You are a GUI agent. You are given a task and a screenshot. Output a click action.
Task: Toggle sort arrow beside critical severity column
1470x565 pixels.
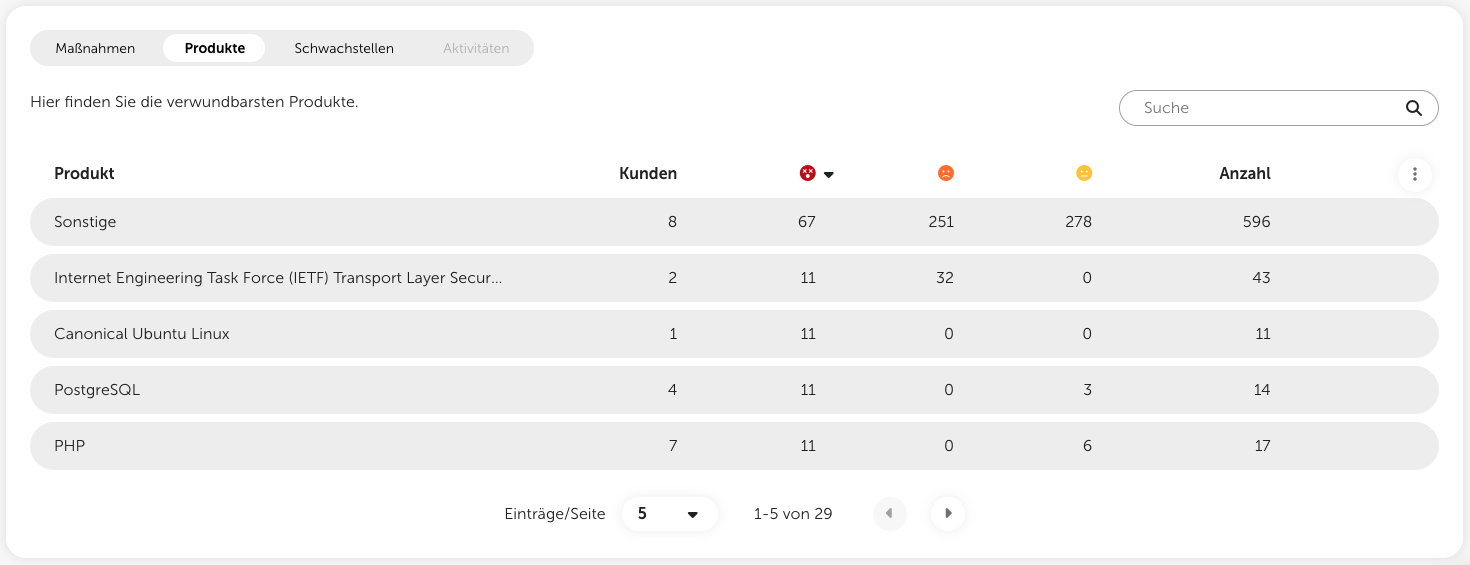point(829,175)
